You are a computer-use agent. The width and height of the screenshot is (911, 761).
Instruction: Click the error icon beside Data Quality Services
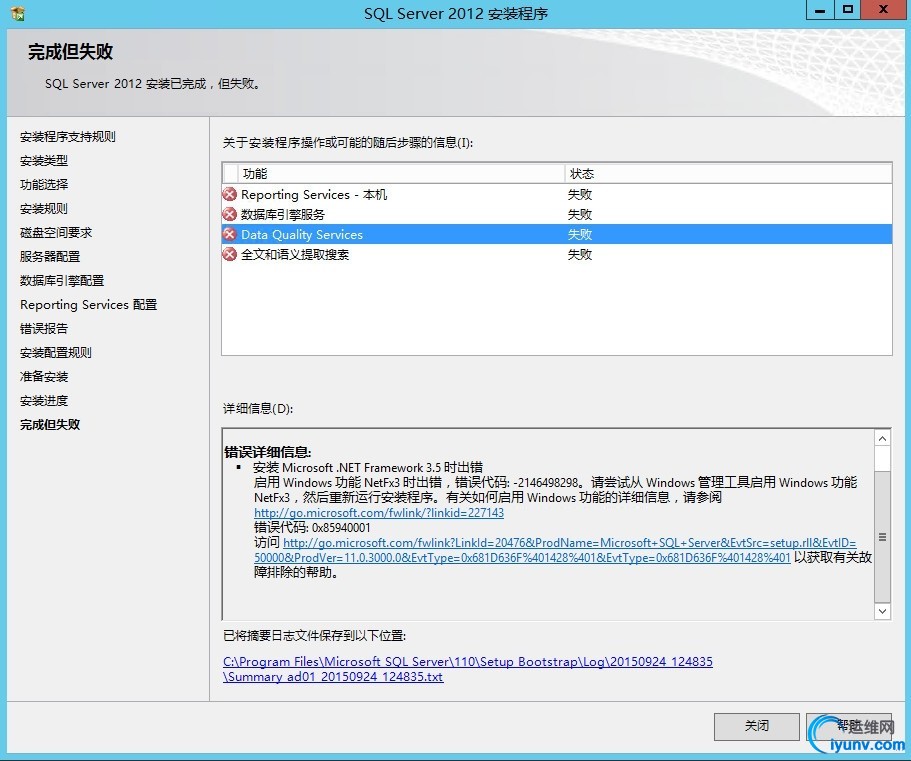point(230,234)
